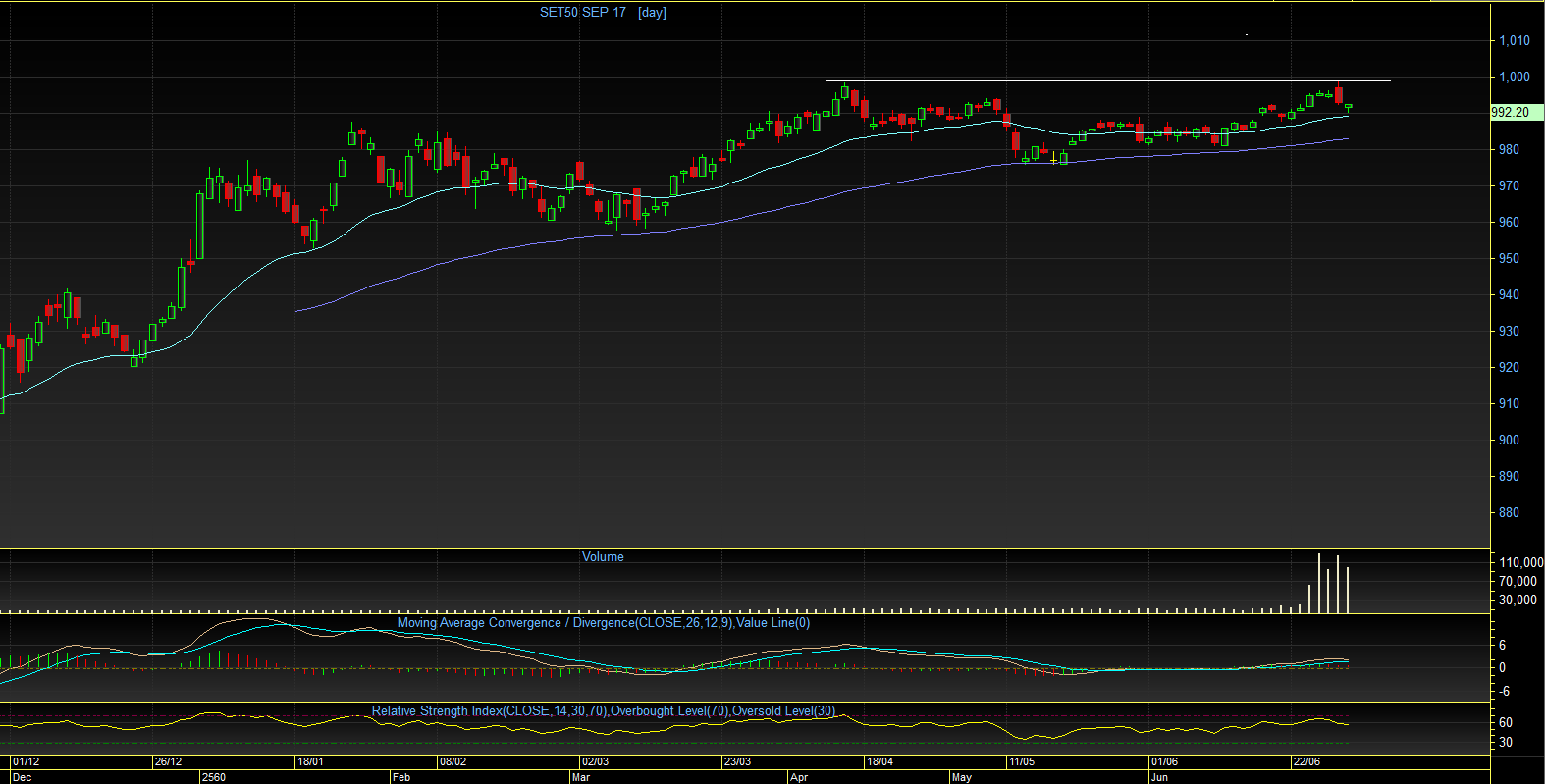The width and height of the screenshot is (1545, 784).
Task: Click the Feb month label
Action: [x=400, y=777]
